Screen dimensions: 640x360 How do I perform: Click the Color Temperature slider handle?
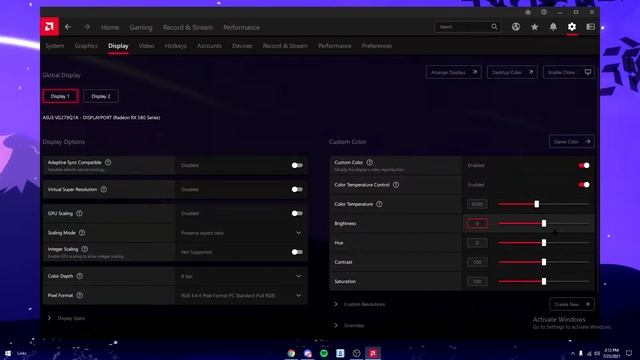(537, 204)
